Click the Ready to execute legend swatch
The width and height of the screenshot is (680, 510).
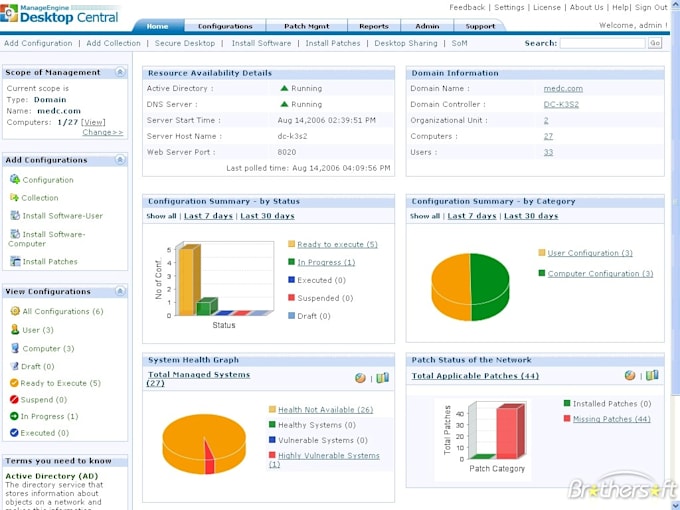click(291, 244)
